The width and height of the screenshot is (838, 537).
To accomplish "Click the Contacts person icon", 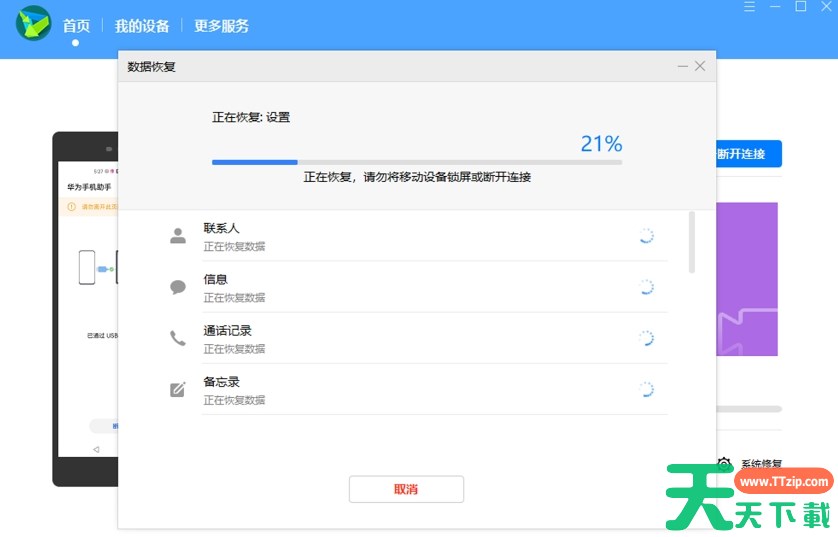I will point(178,236).
